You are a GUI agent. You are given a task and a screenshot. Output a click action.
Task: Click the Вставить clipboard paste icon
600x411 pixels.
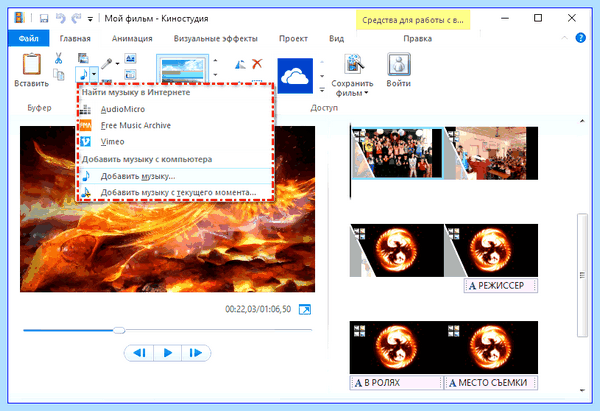(x=31, y=64)
